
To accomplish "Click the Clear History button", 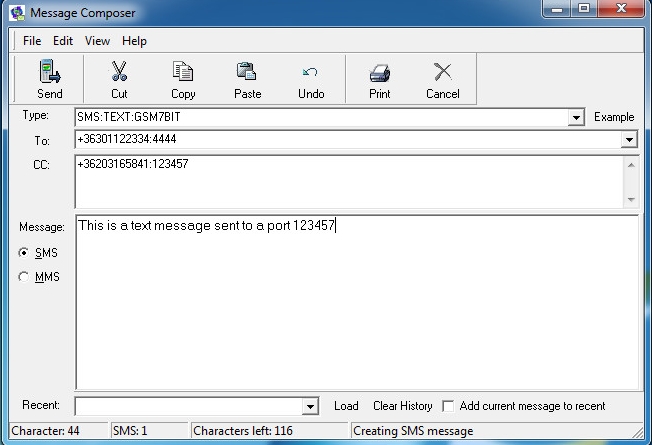I will point(402,406).
